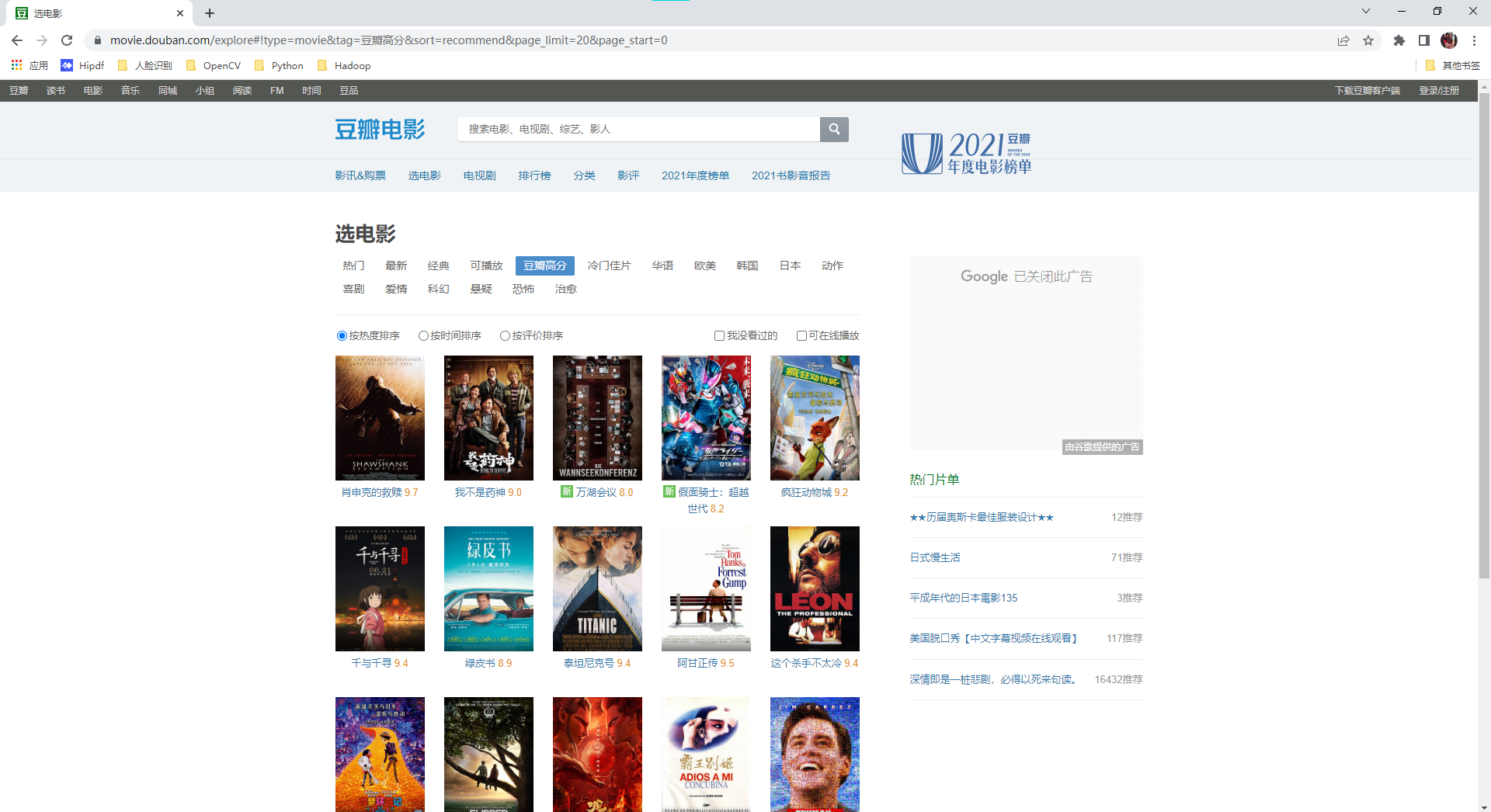
Task: Click the share page icon in address bar
Action: click(x=1343, y=40)
